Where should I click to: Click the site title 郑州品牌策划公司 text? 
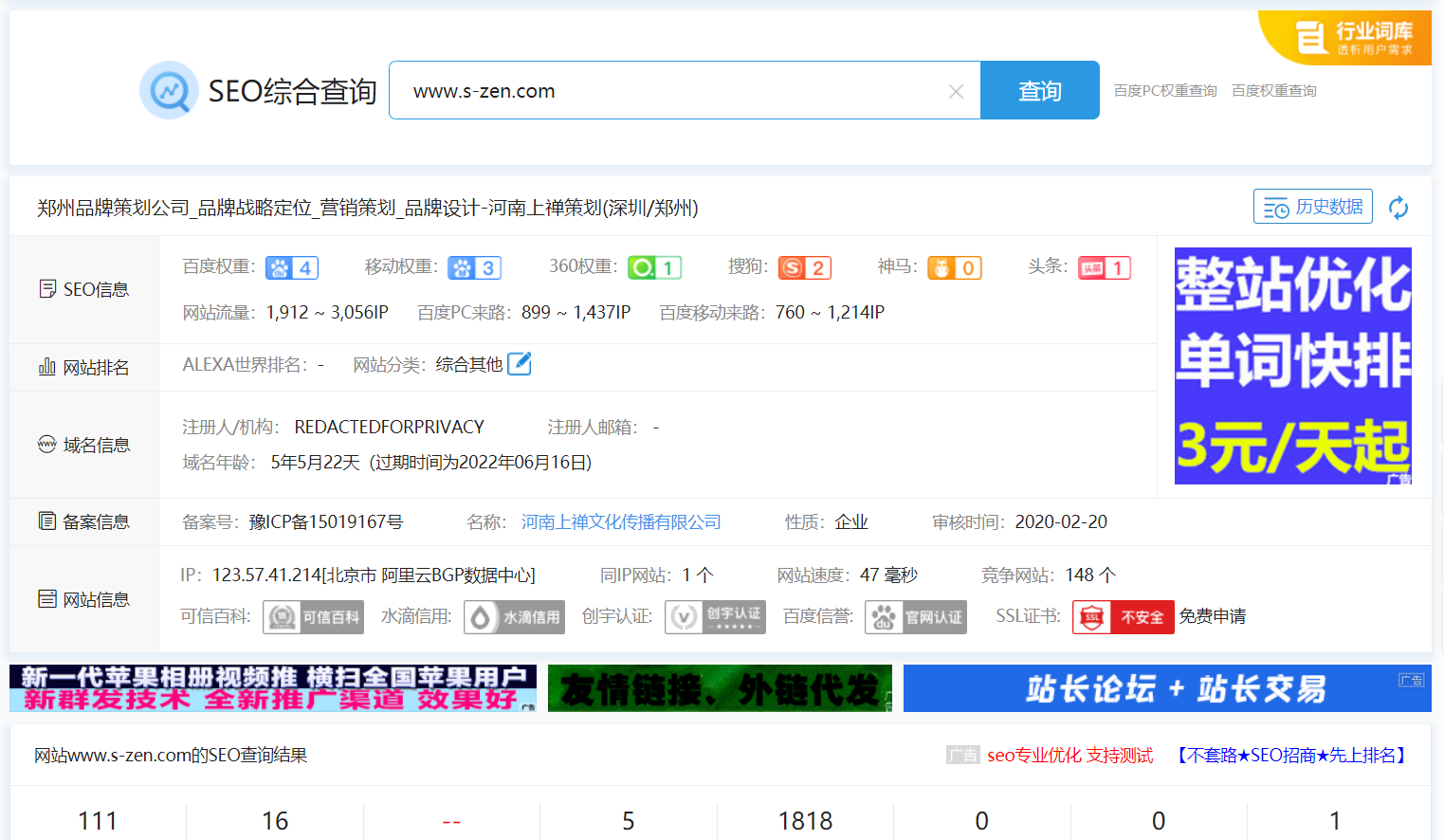368,208
